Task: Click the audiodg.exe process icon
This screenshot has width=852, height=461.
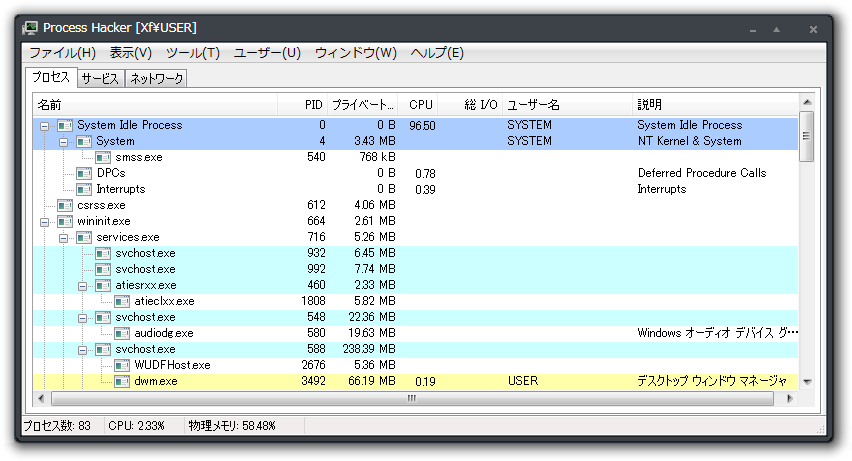Action: pos(122,333)
